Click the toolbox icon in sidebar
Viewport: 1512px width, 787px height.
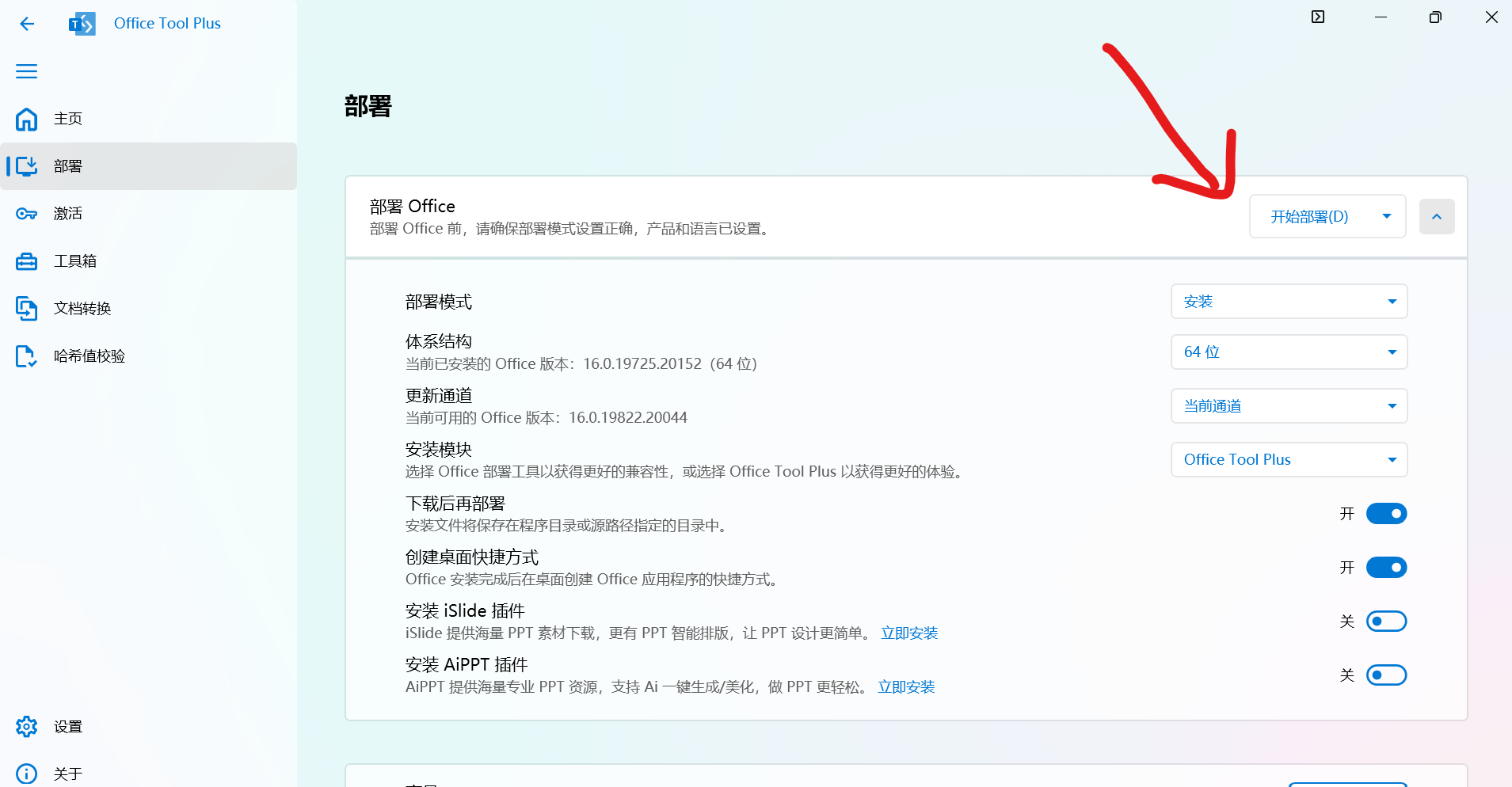(27, 261)
